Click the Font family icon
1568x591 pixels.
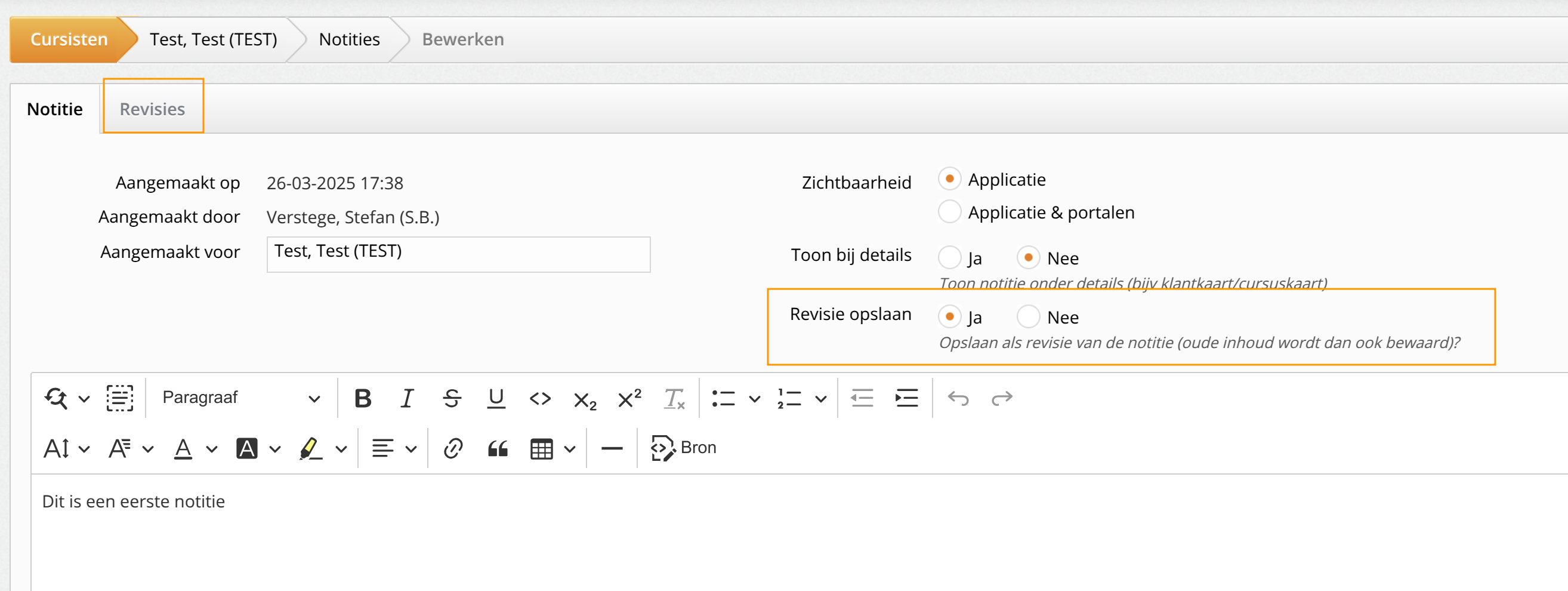pyautogui.click(x=120, y=449)
